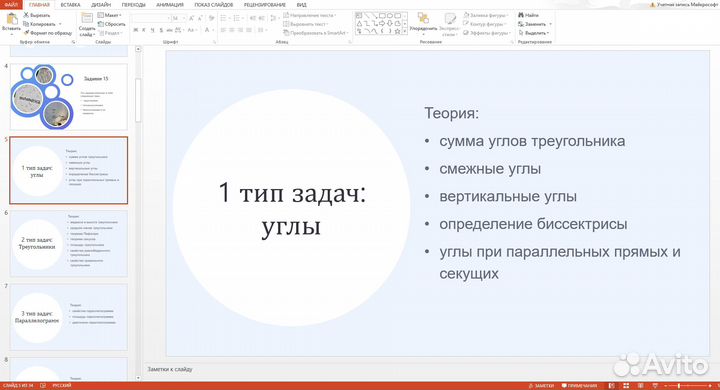
Task: Start slideshow from status bar icon
Action: coord(655,386)
